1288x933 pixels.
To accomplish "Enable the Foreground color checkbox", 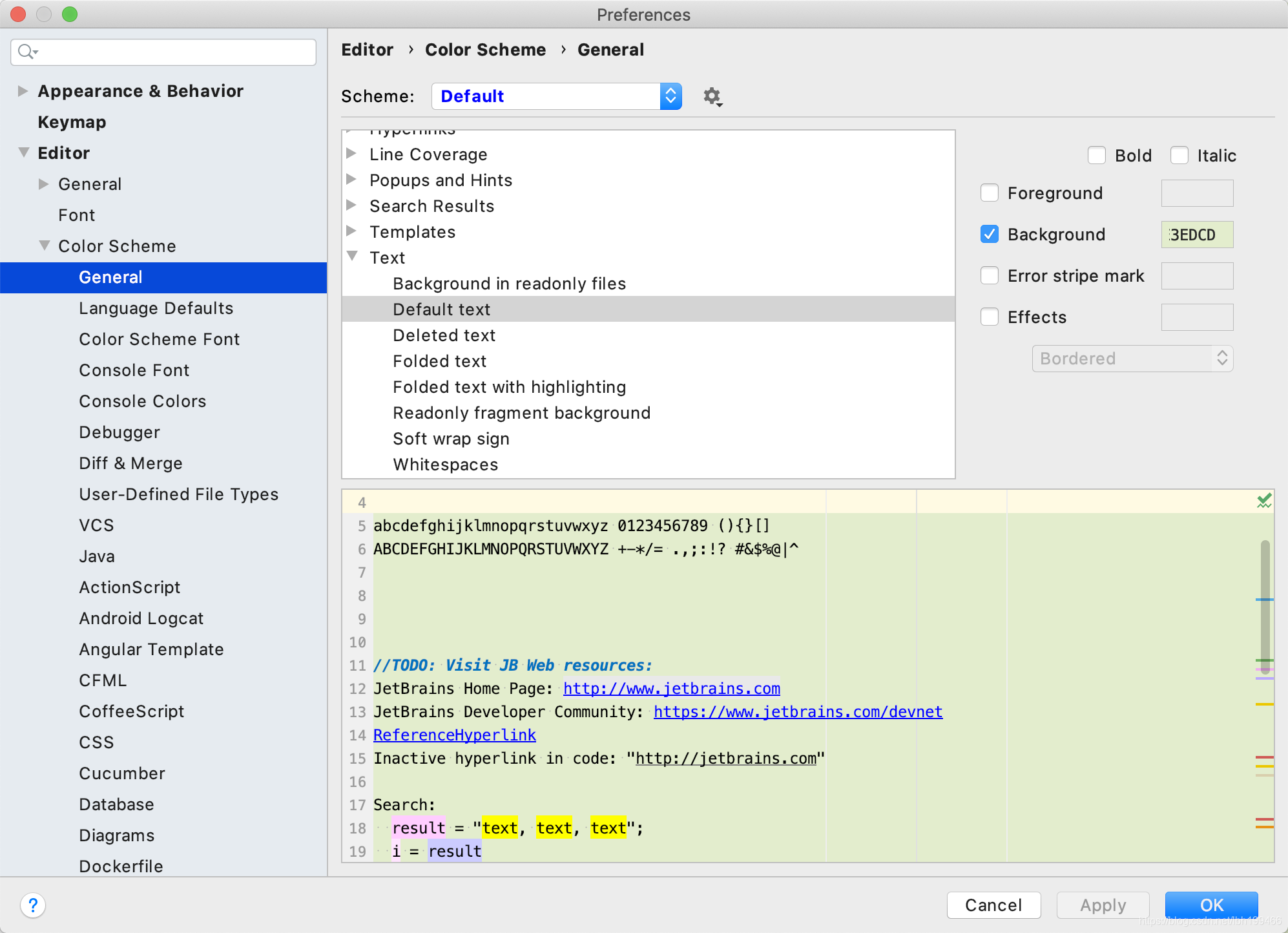I will point(989,192).
